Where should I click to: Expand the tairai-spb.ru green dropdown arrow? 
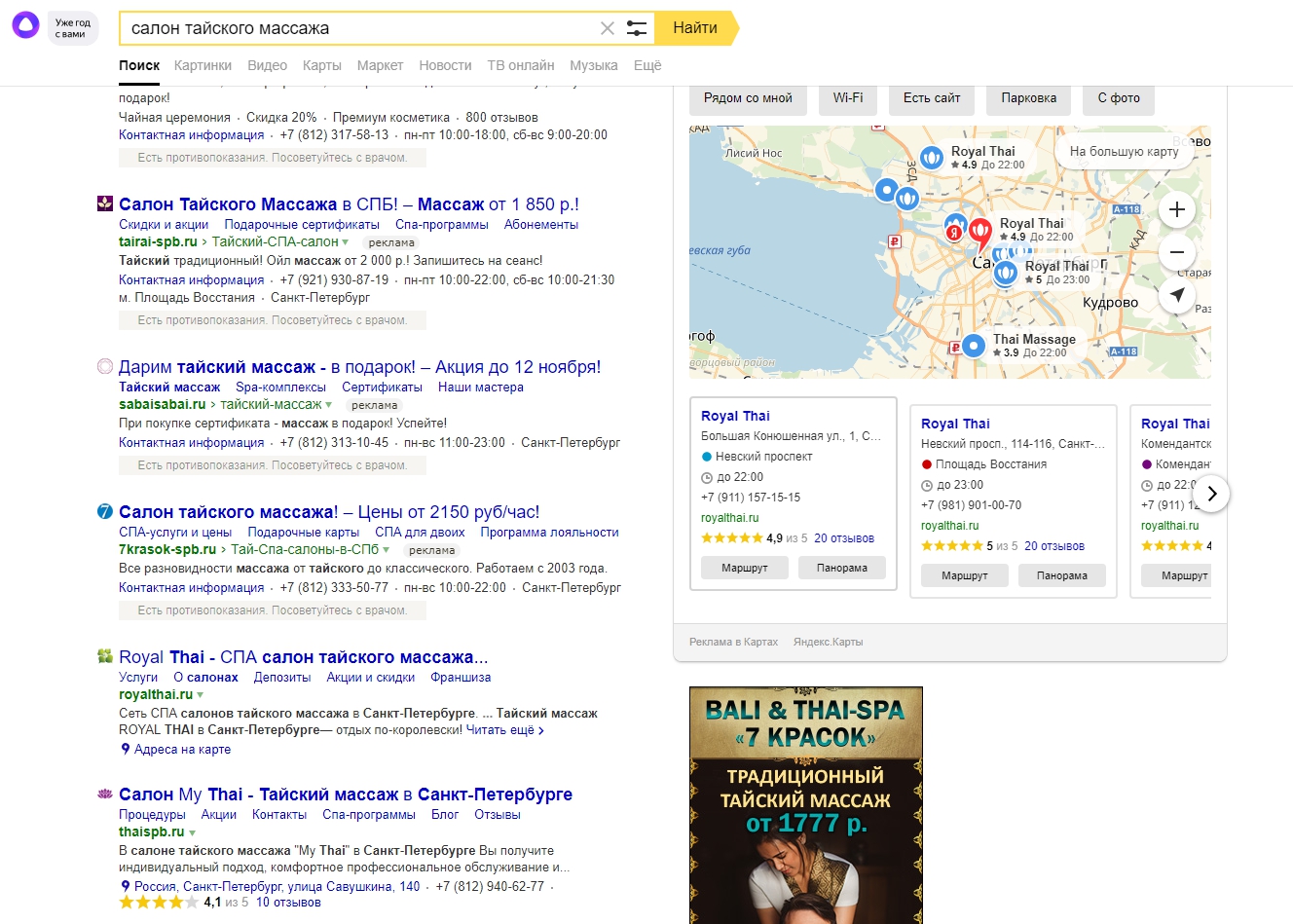345,241
